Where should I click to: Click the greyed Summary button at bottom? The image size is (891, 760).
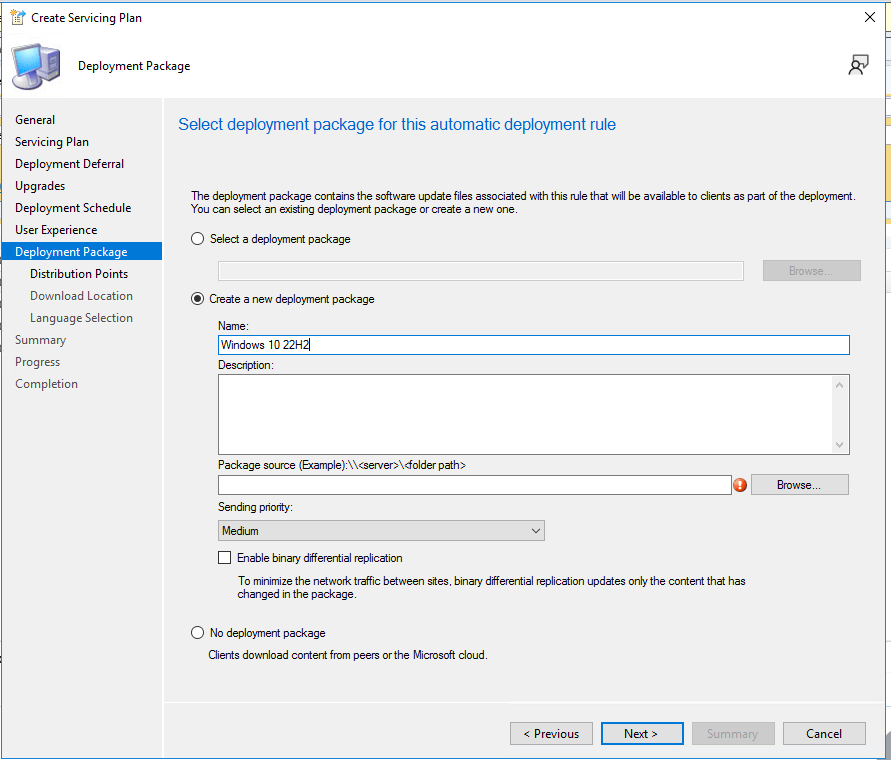pos(733,734)
